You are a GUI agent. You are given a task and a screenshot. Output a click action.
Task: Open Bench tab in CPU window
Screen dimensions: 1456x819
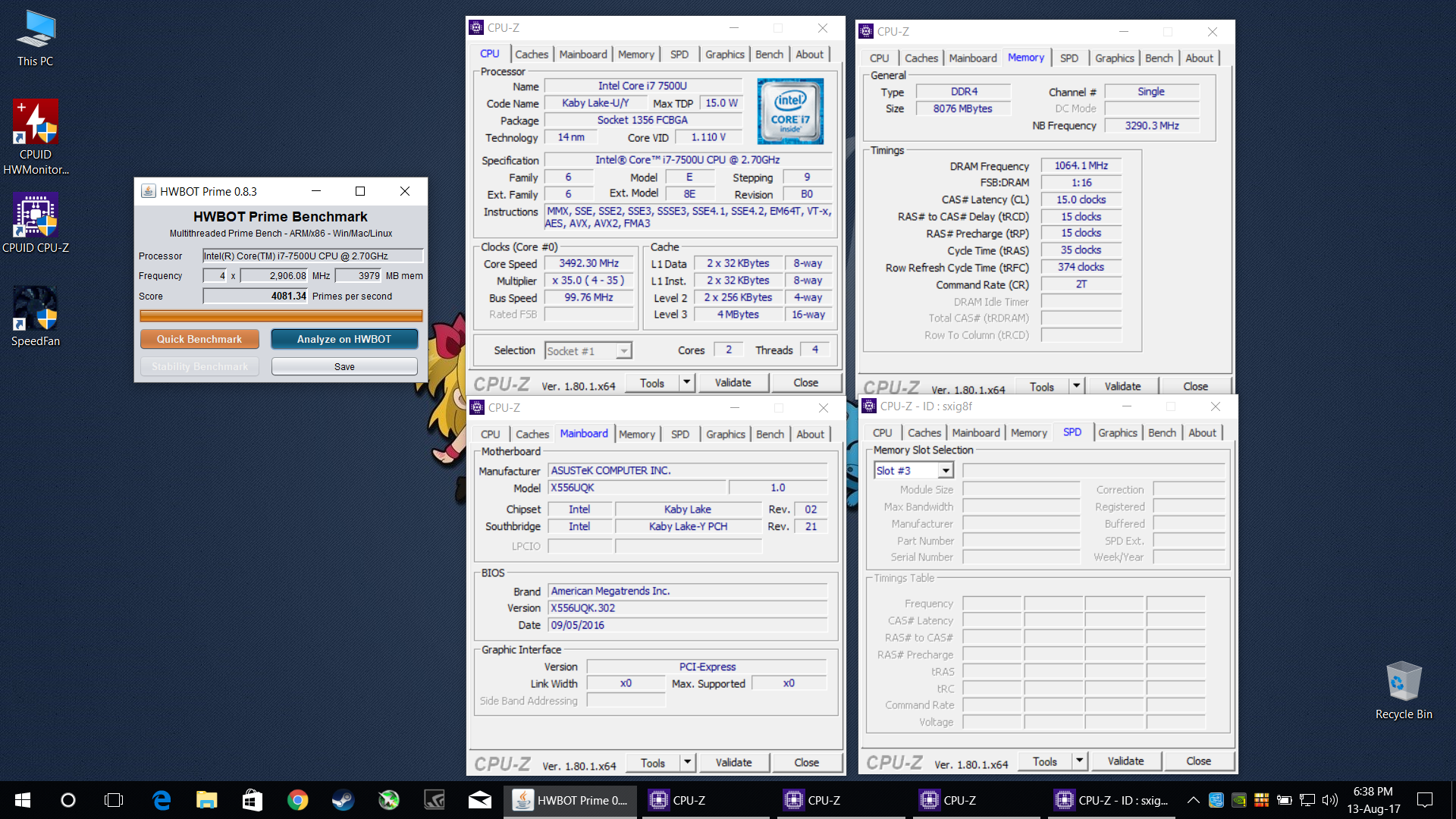[769, 55]
